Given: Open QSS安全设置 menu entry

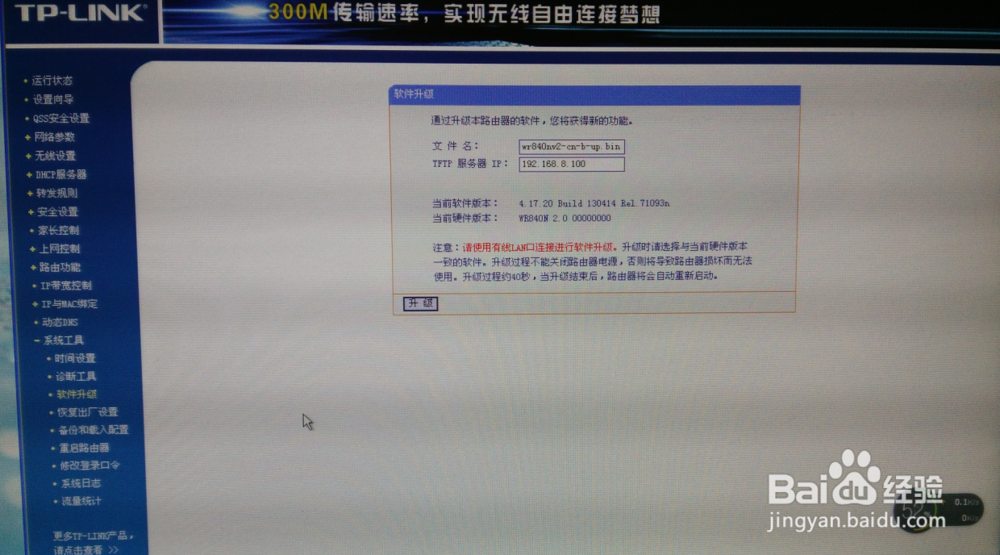Looking at the screenshot, I should 61,119.
